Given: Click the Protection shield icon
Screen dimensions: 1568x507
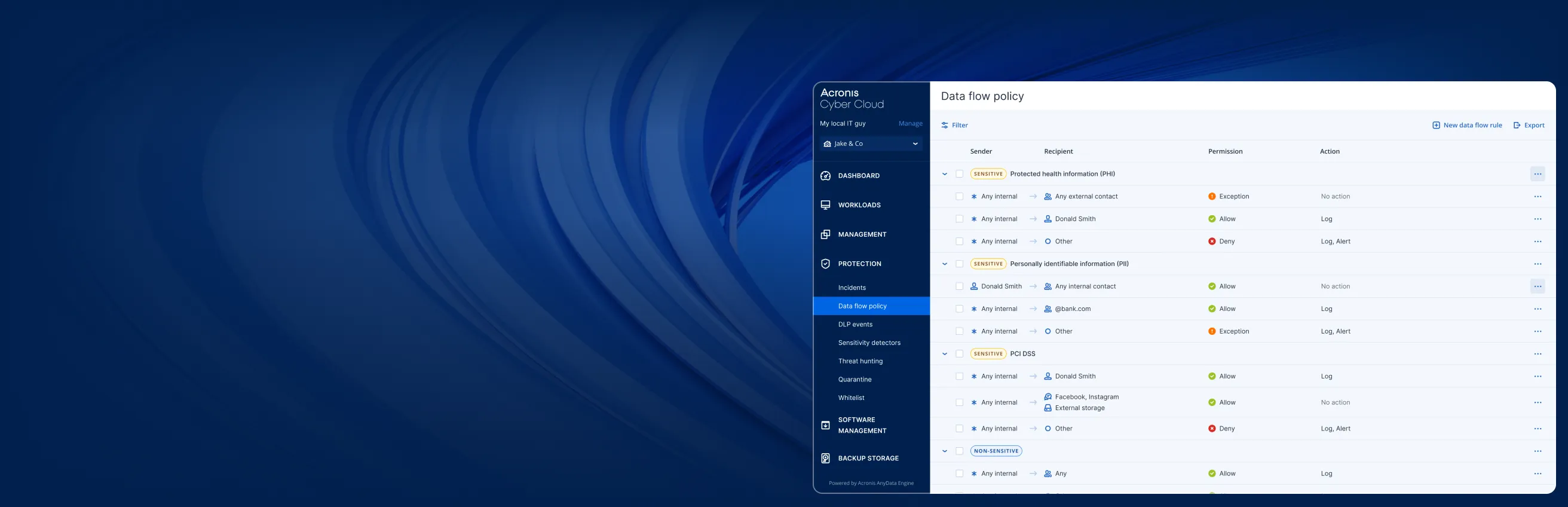Looking at the screenshot, I should point(825,264).
